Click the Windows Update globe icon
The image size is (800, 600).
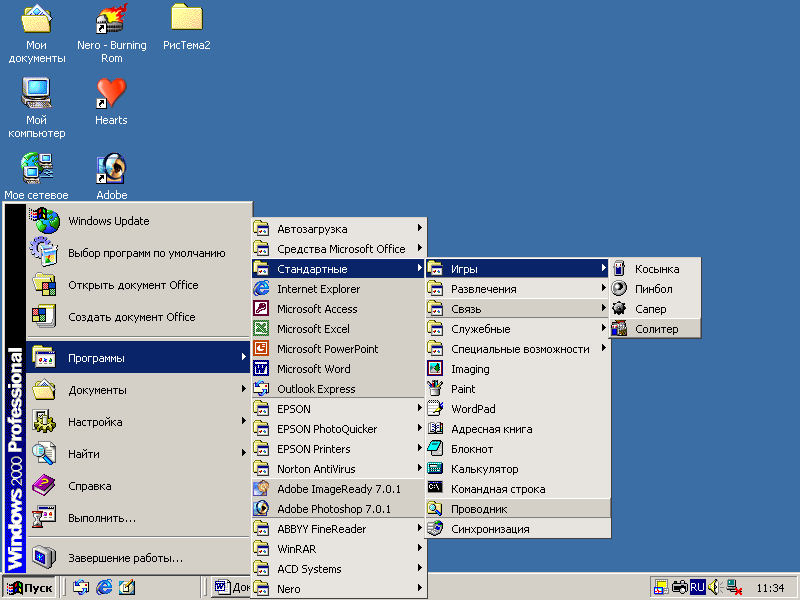45,220
